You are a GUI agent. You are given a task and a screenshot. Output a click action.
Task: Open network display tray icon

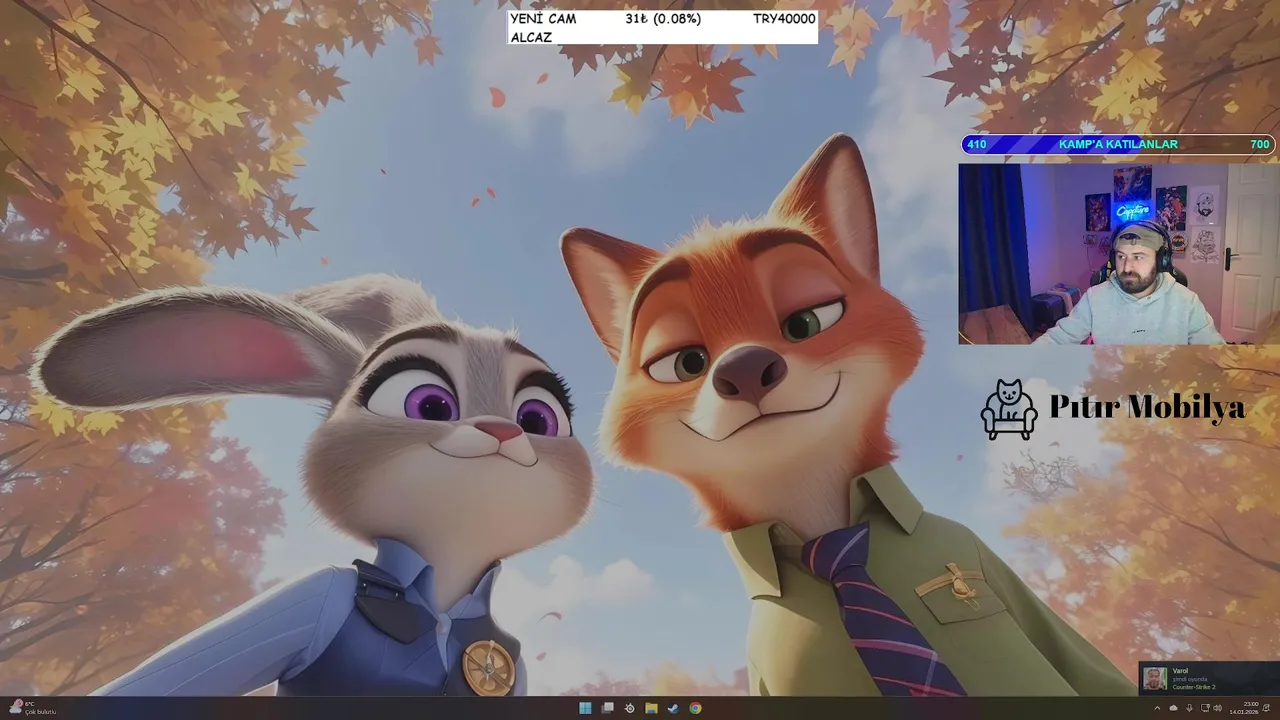tap(1205, 708)
